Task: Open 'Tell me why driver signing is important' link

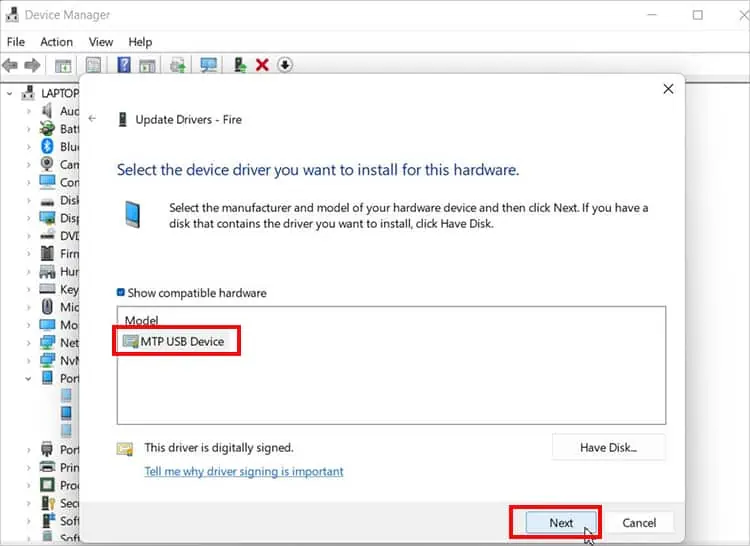Action: [x=244, y=471]
